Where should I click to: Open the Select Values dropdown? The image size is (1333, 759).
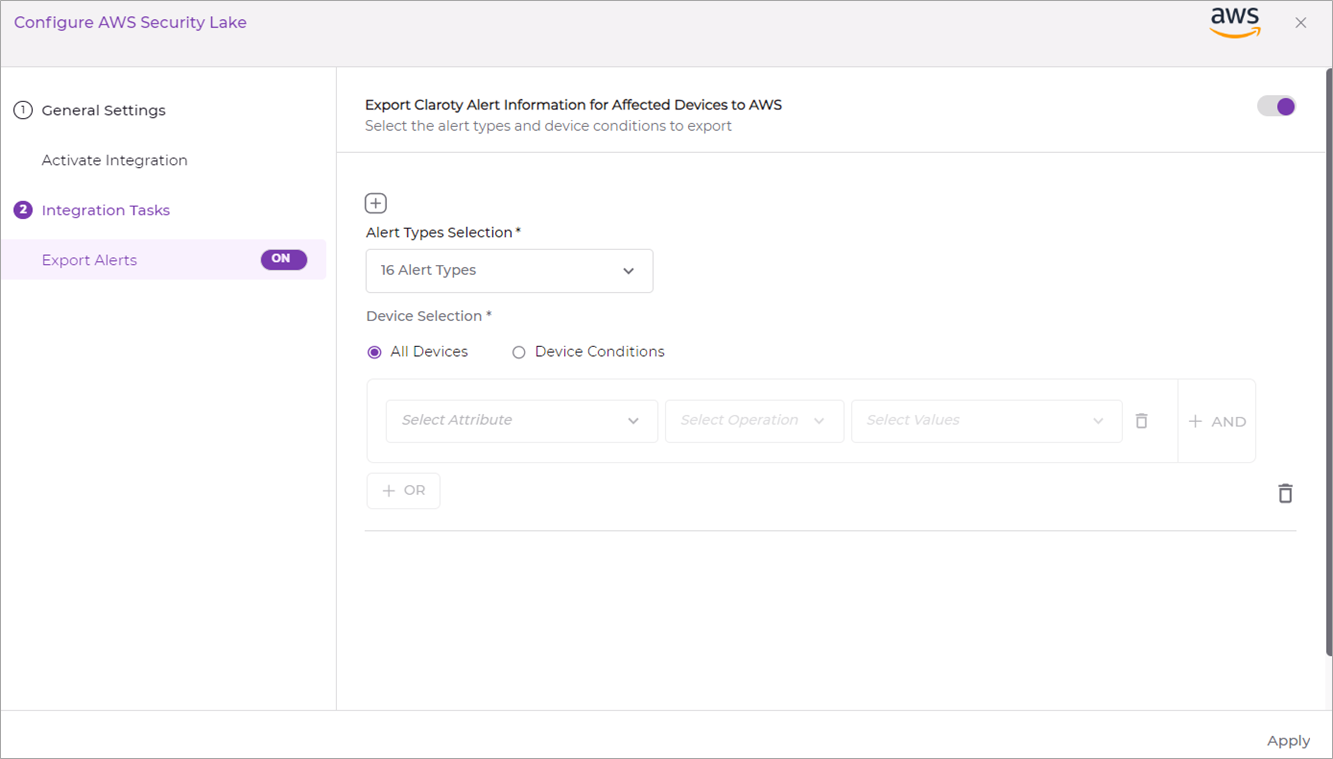pyautogui.click(x=986, y=421)
